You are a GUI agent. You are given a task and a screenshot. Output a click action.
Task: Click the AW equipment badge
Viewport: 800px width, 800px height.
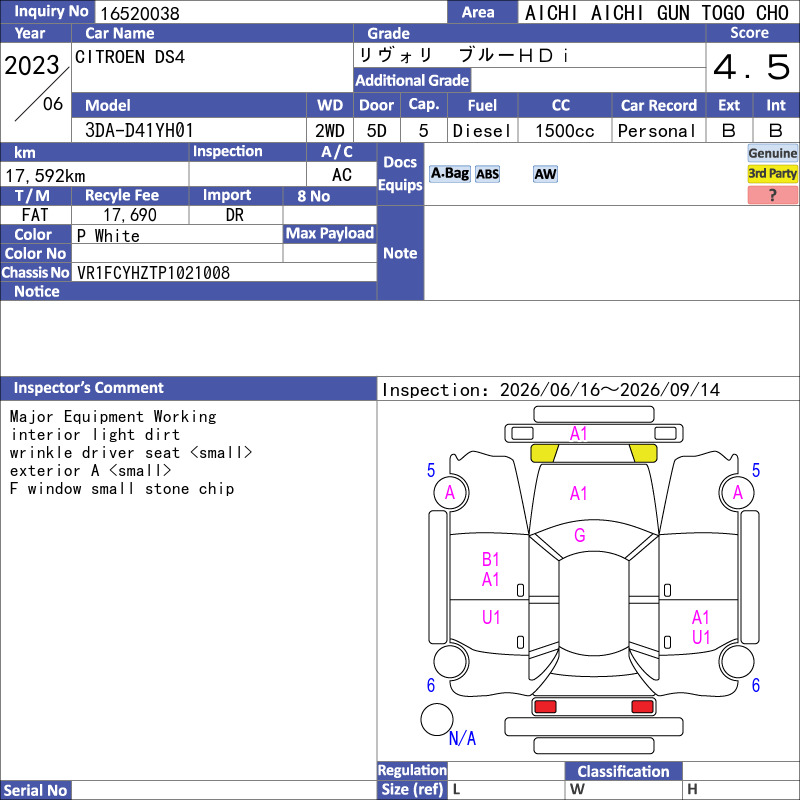click(545, 174)
